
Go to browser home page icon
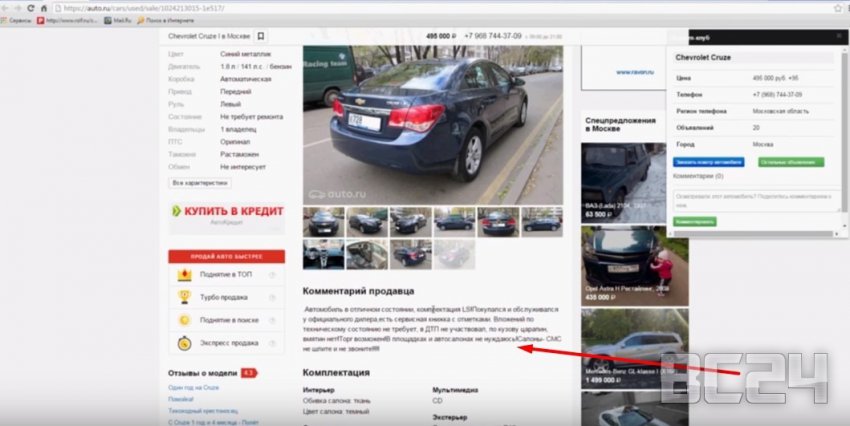coord(45,7)
